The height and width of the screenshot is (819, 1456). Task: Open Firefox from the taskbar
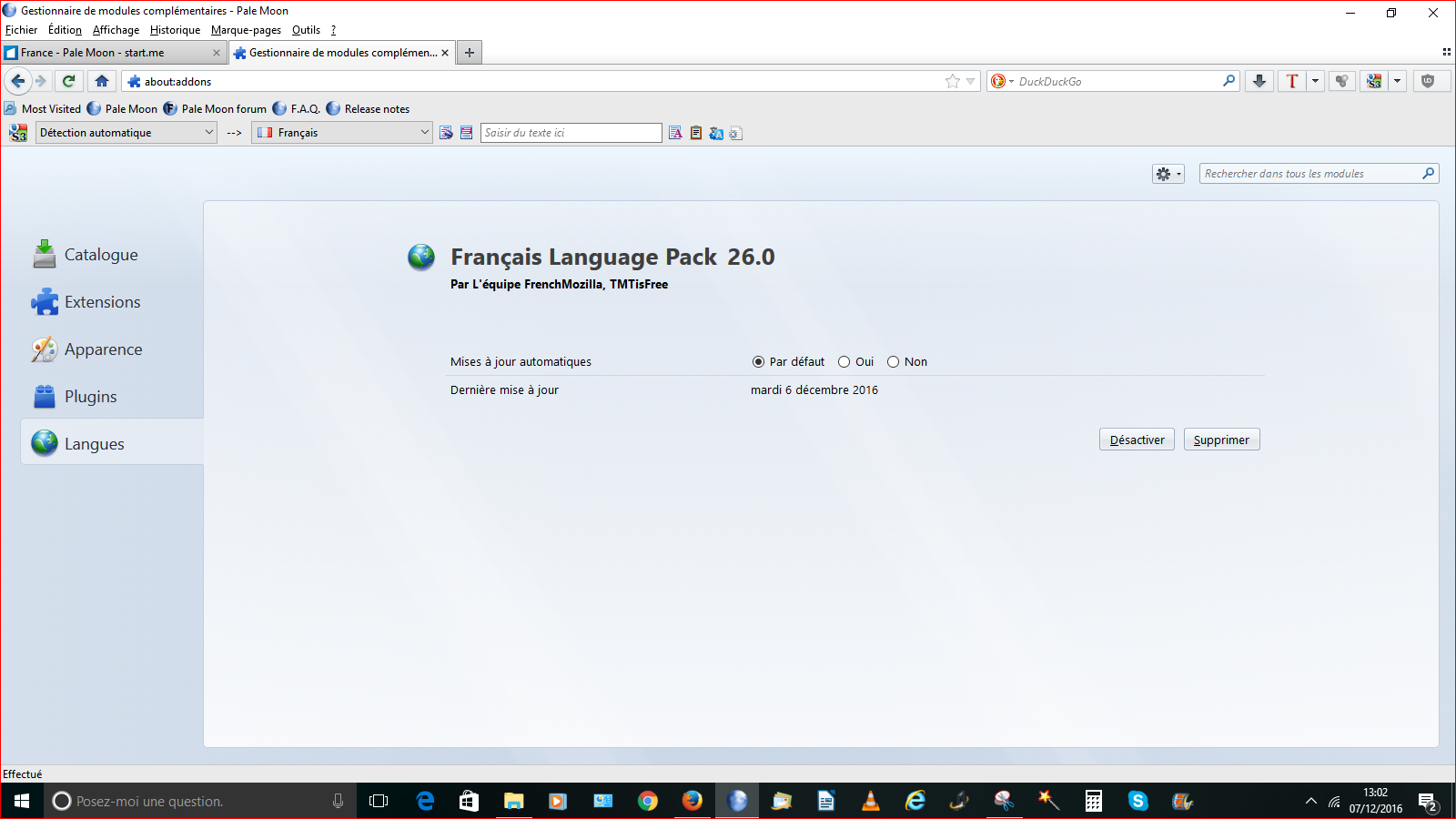coord(693,801)
